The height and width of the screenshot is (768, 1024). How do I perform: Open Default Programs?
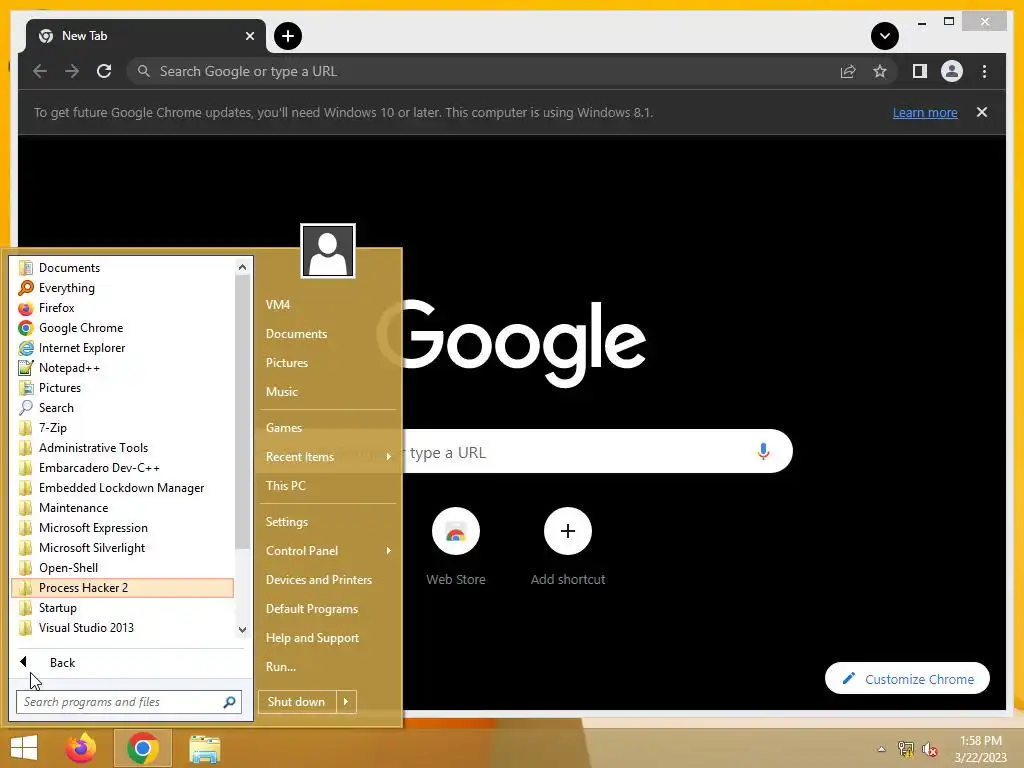coord(328,609)
